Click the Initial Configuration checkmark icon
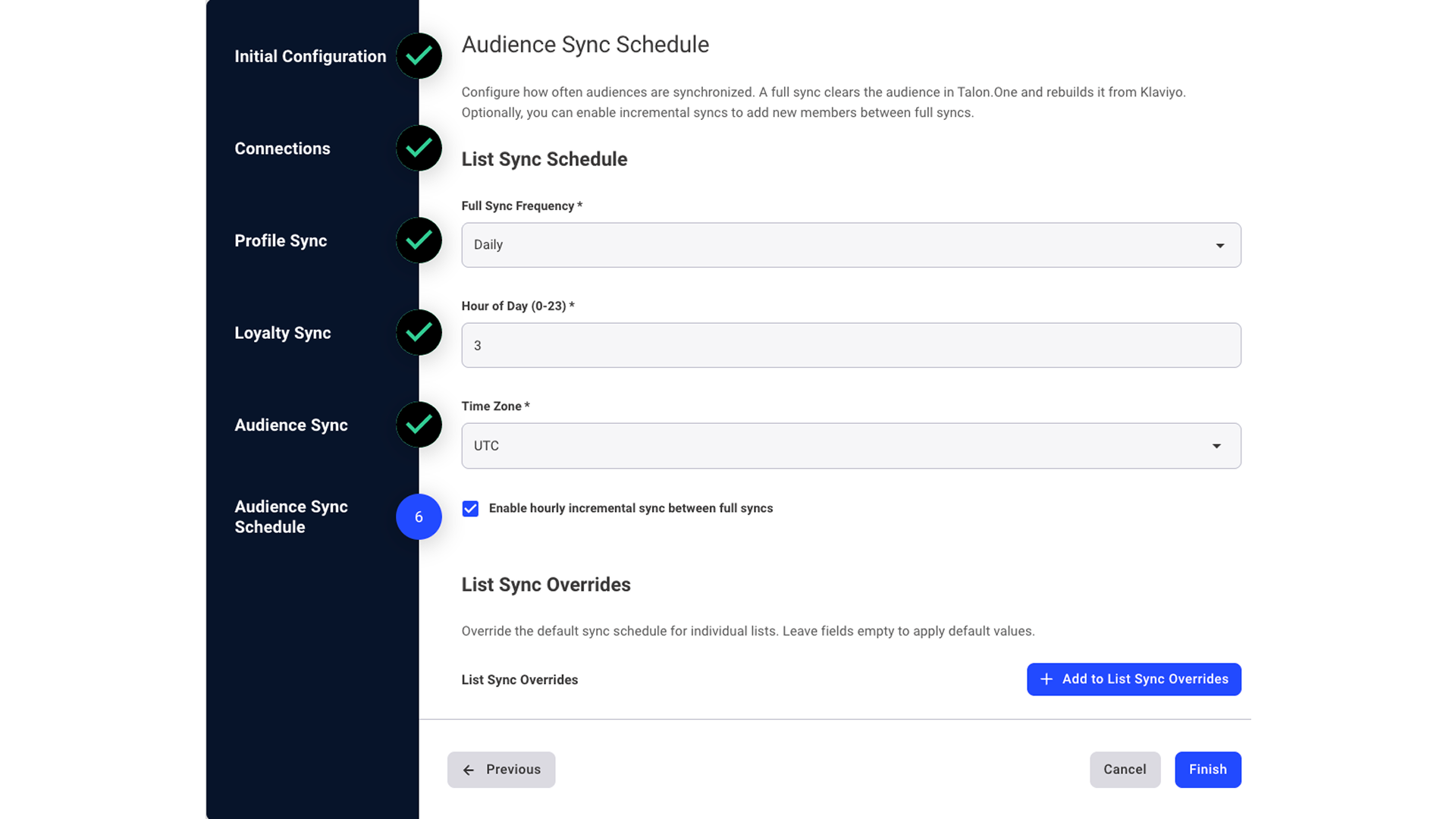 [x=419, y=56]
